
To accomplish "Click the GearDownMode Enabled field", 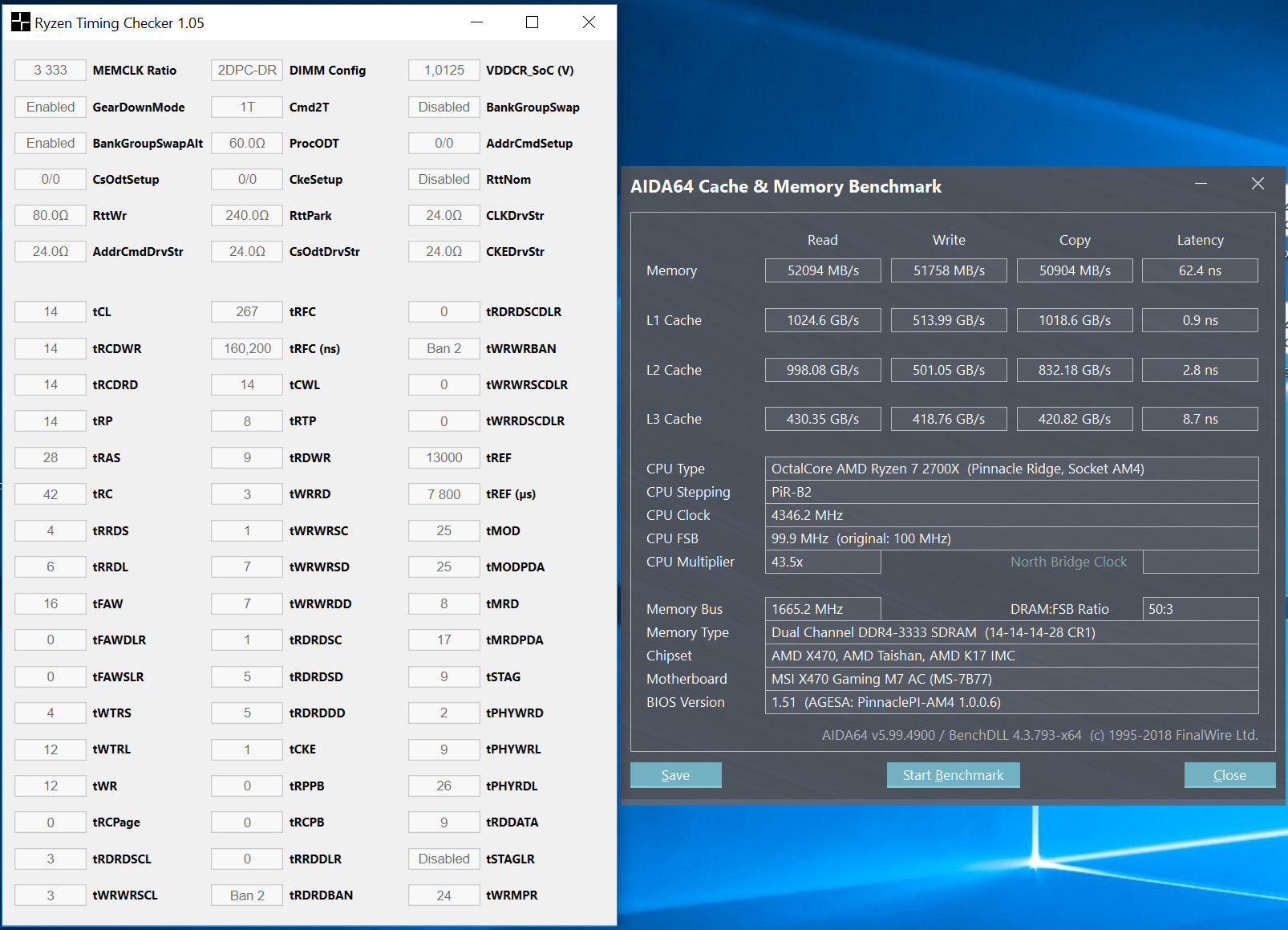I will (51, 108).
